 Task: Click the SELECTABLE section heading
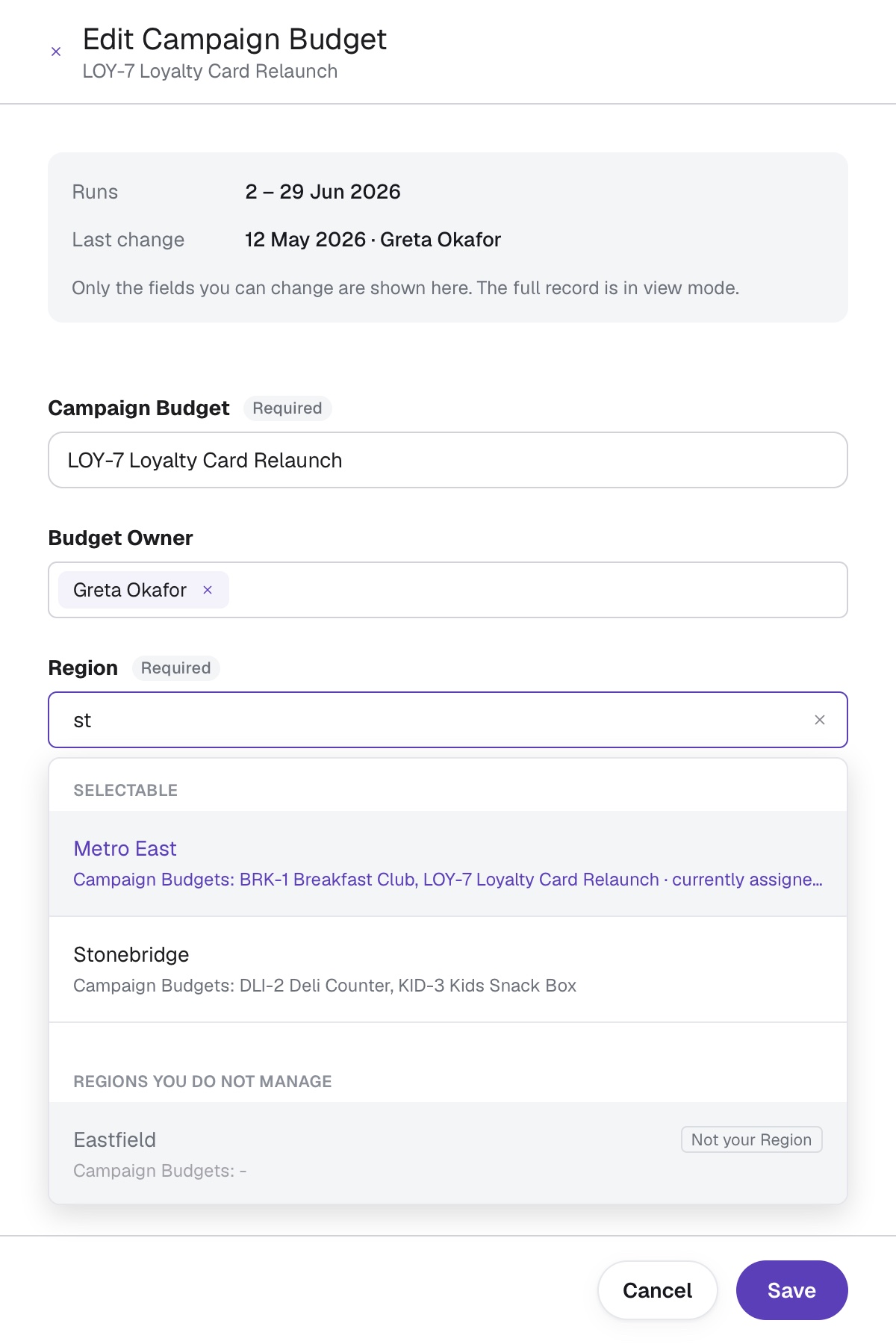point(125,790)
